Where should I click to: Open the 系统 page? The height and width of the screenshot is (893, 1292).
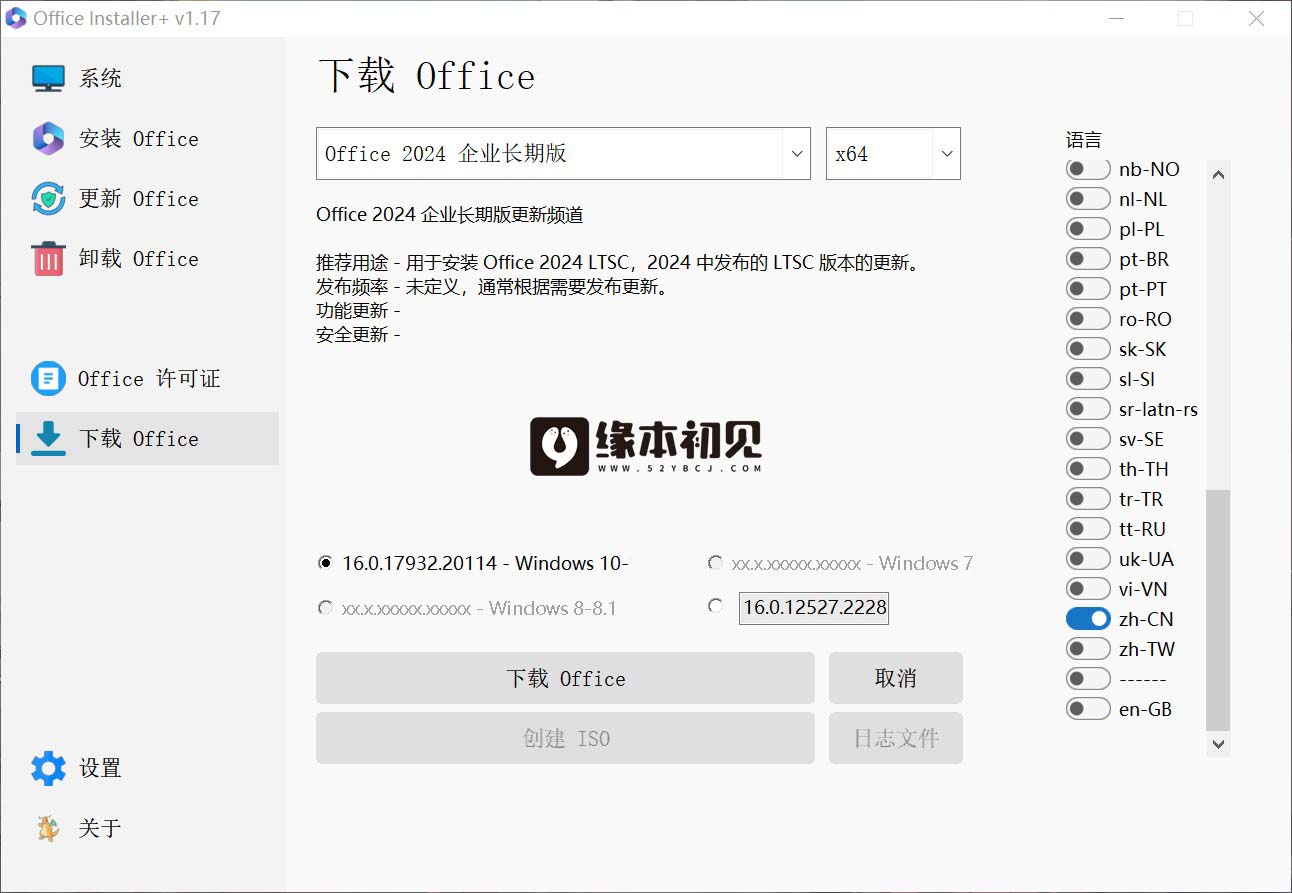(147, 78)
